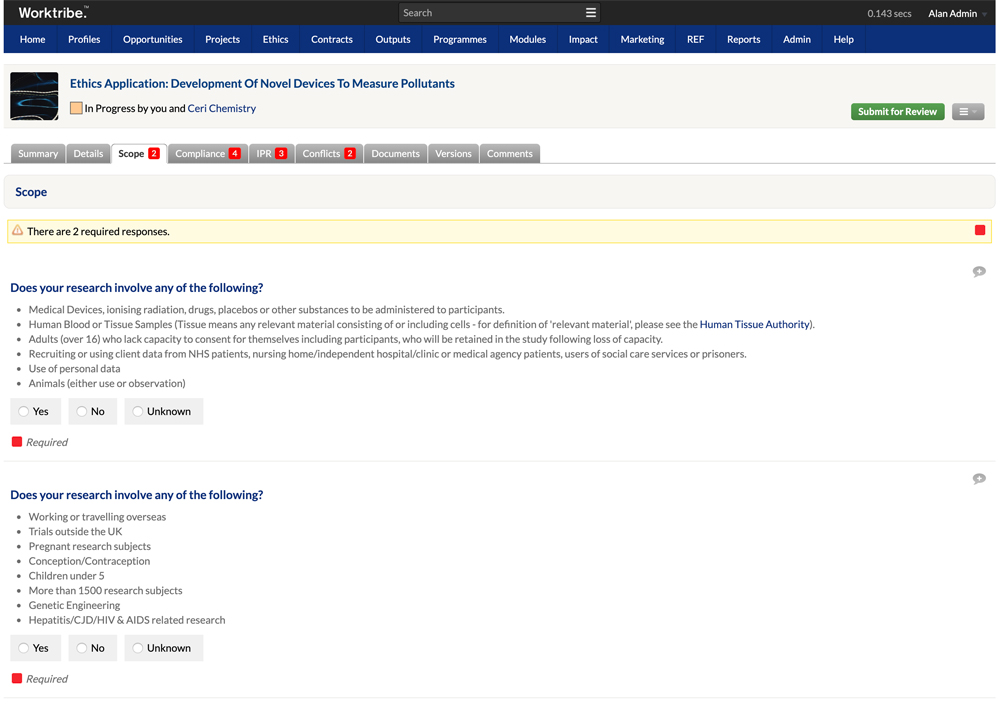
Task: Click the red square in the alert banner
Action: (980, 230)
